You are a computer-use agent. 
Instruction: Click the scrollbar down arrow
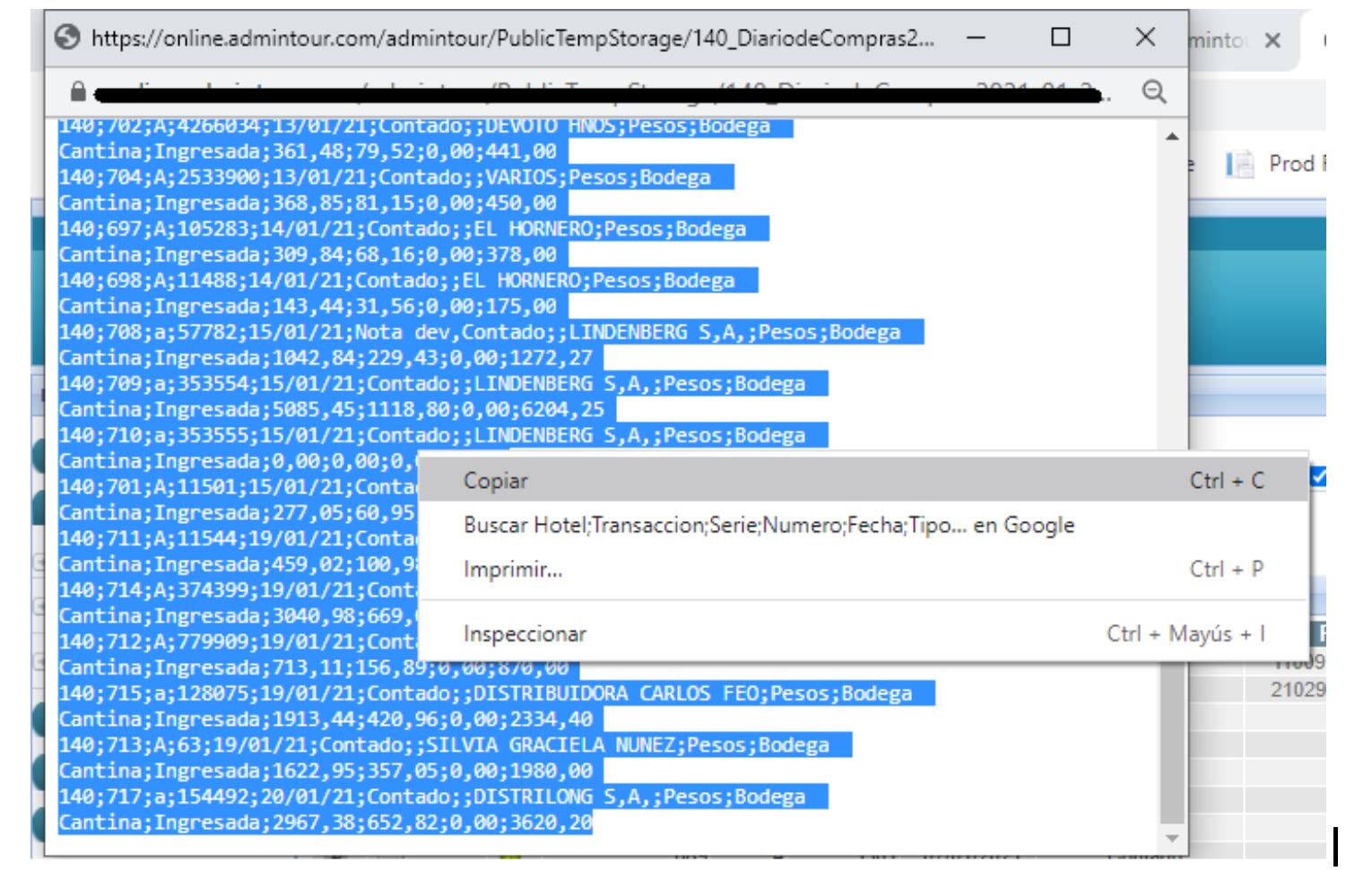(x=1171, y=838)
